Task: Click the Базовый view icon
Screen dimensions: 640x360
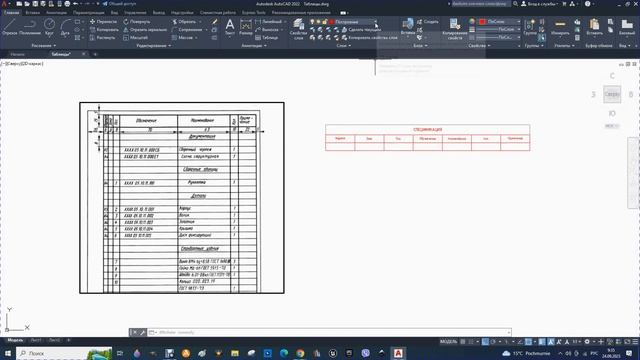Action: coord(627,27)
